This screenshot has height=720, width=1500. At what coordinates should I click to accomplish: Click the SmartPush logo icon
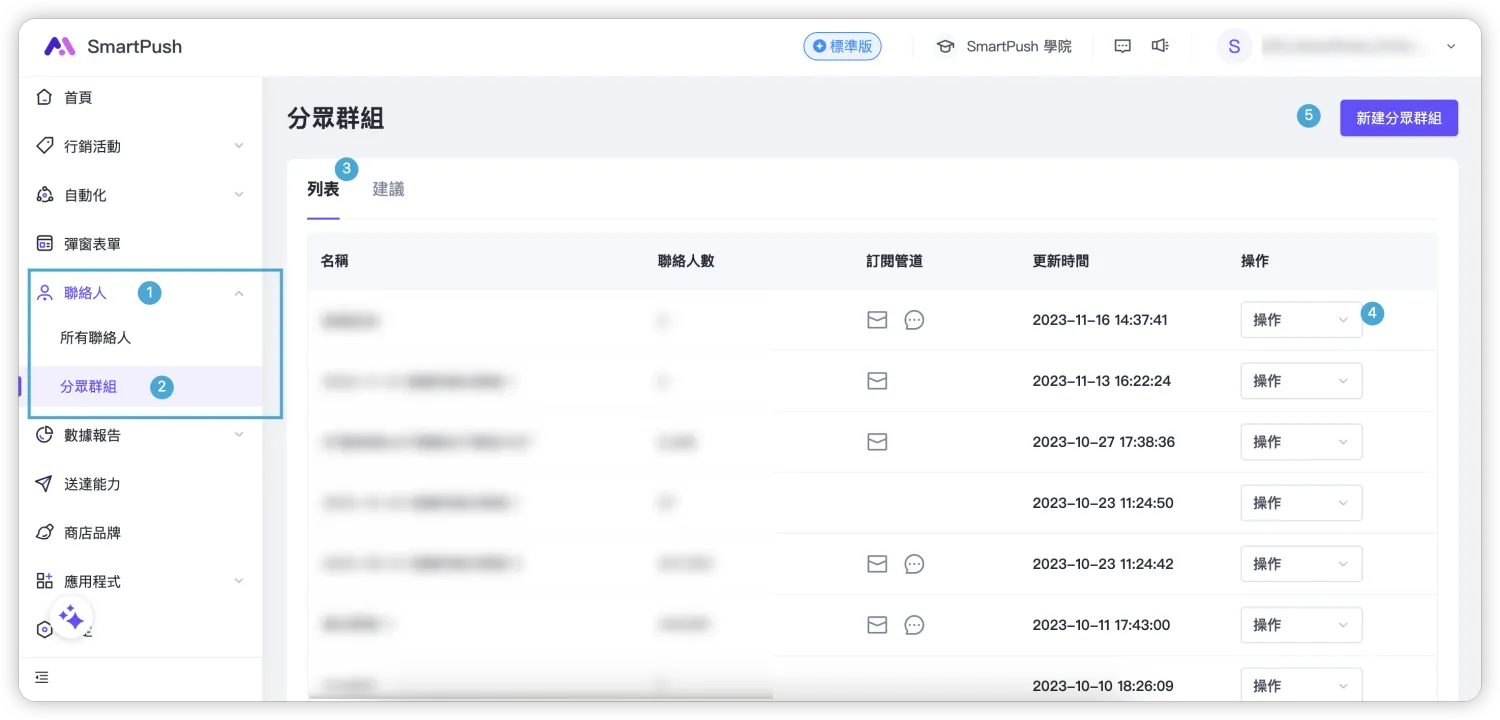tap(60, 47)
